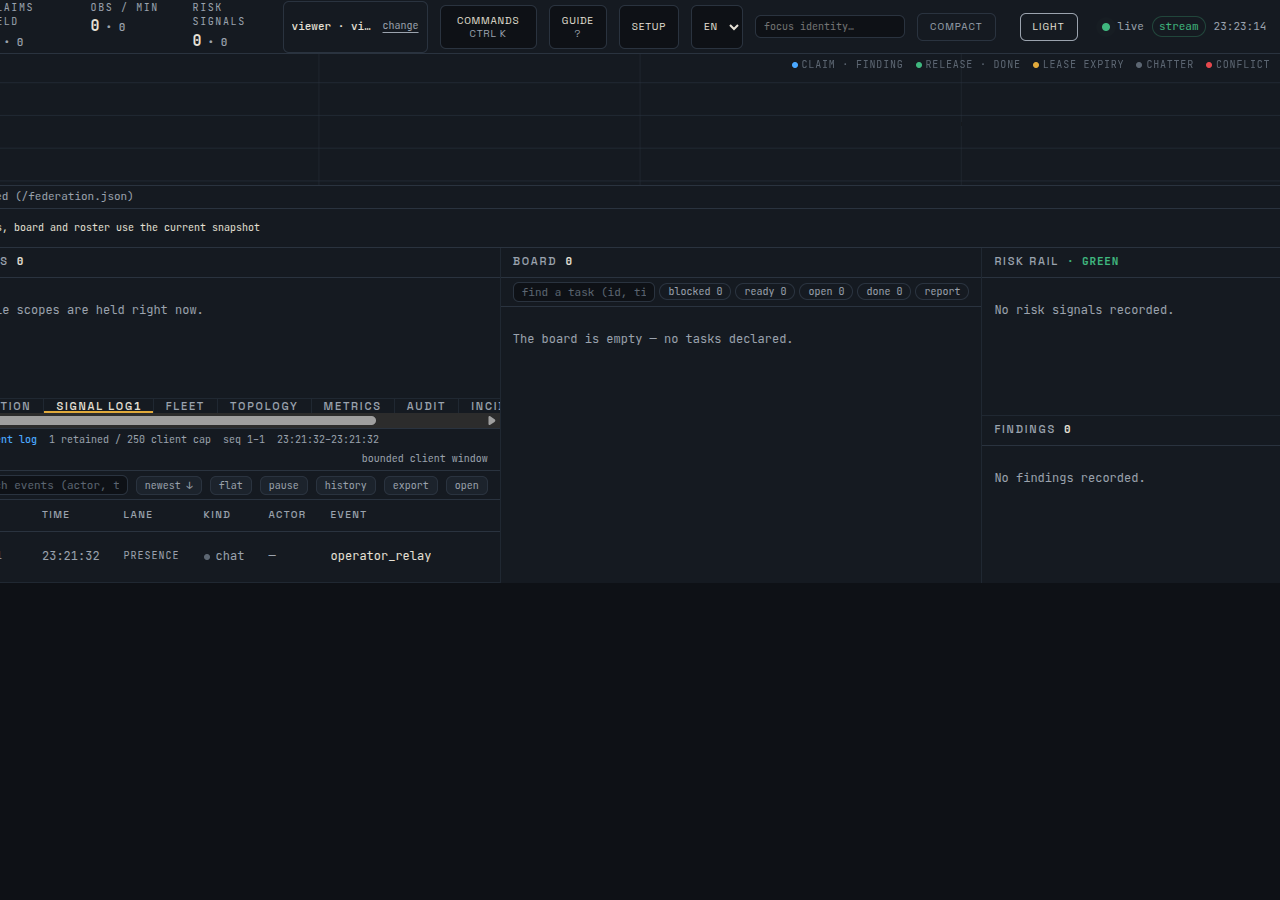
Task: Click the KIND column header
Action: 217,515
